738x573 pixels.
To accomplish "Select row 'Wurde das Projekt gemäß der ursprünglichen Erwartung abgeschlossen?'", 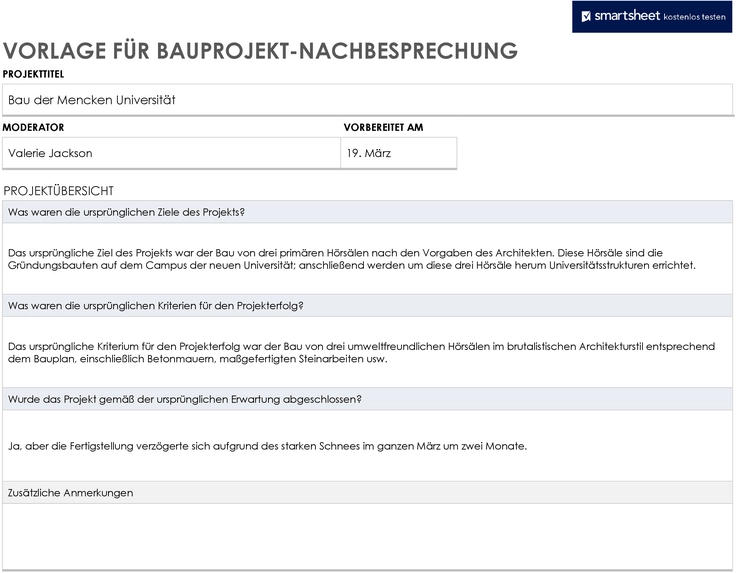I will pos(368,399).
